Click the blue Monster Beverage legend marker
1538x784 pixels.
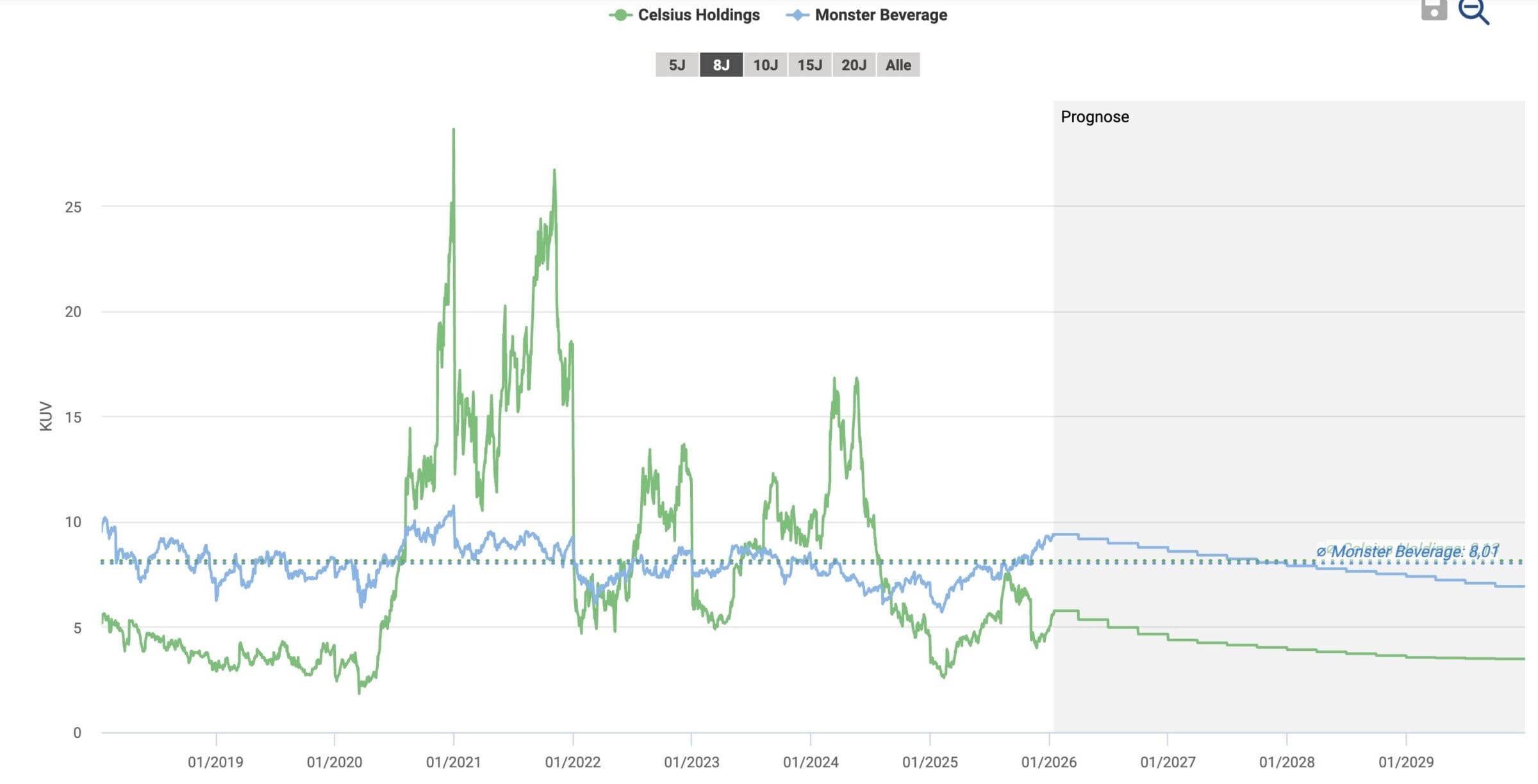point(797,15)
